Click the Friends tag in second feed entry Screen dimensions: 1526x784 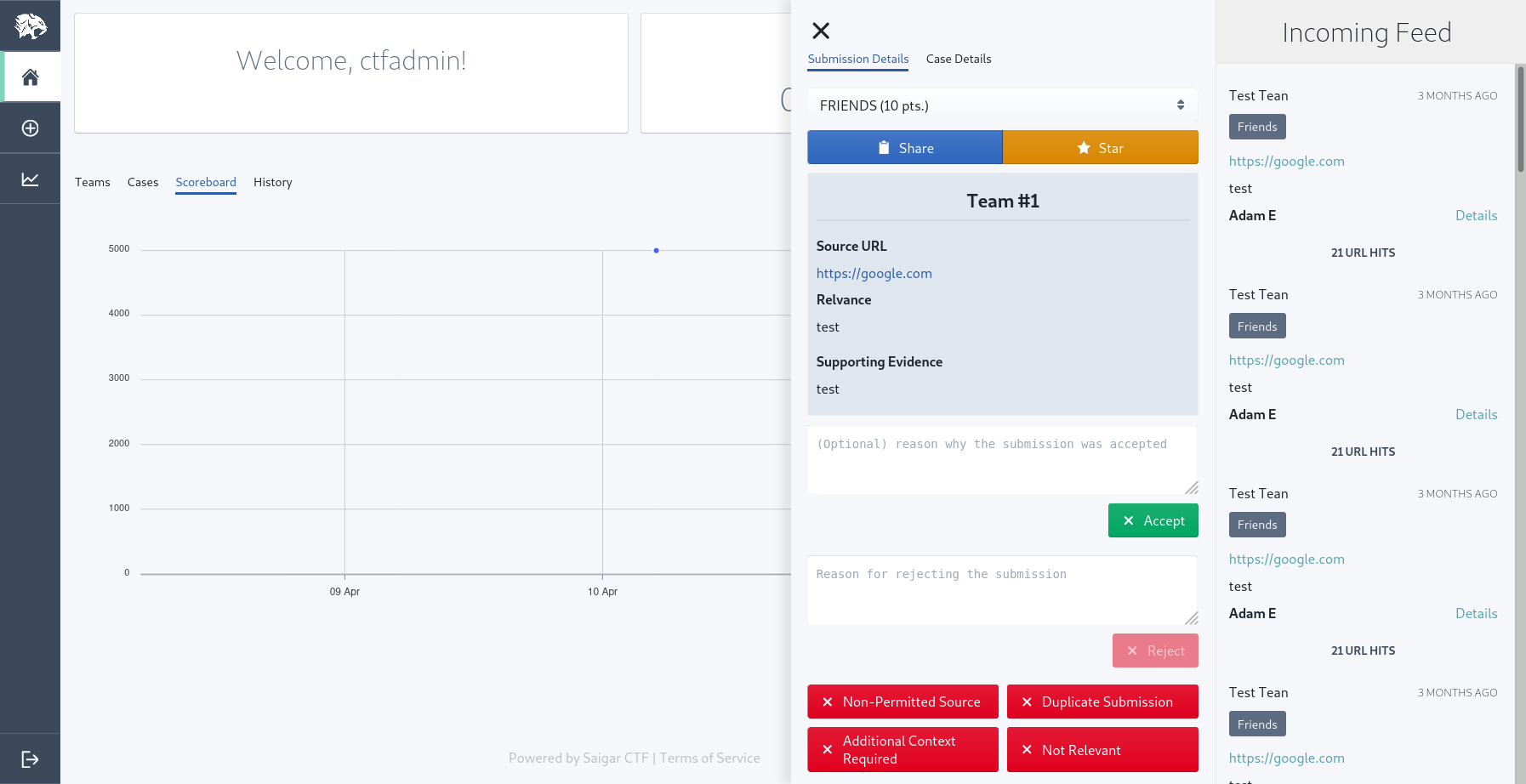click(1257, 326)
